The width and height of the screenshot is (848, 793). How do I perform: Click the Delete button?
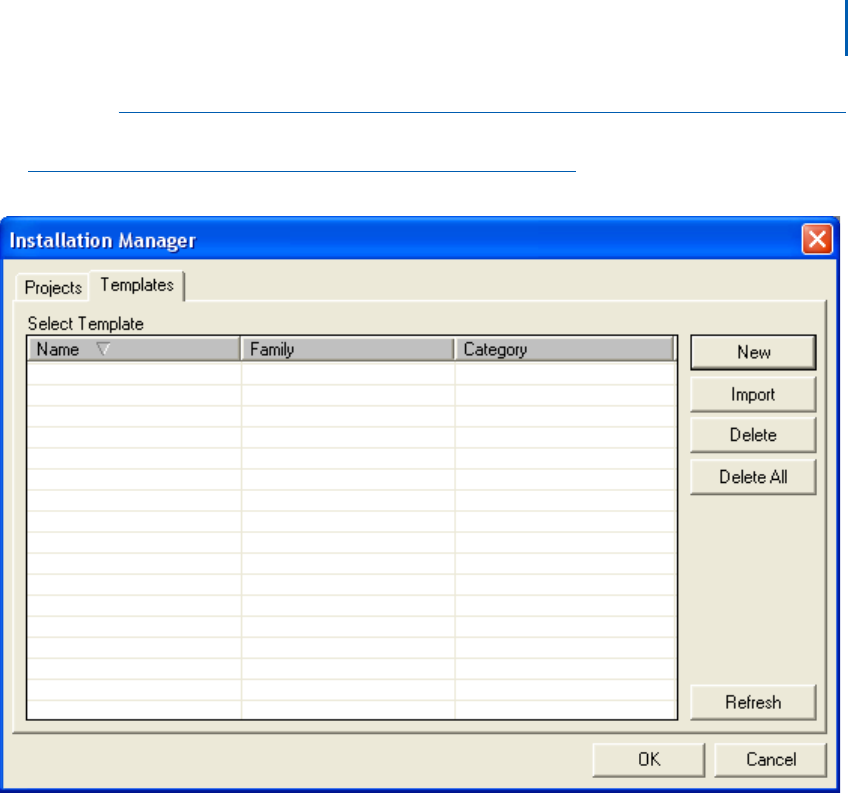(x=753, y=435)
